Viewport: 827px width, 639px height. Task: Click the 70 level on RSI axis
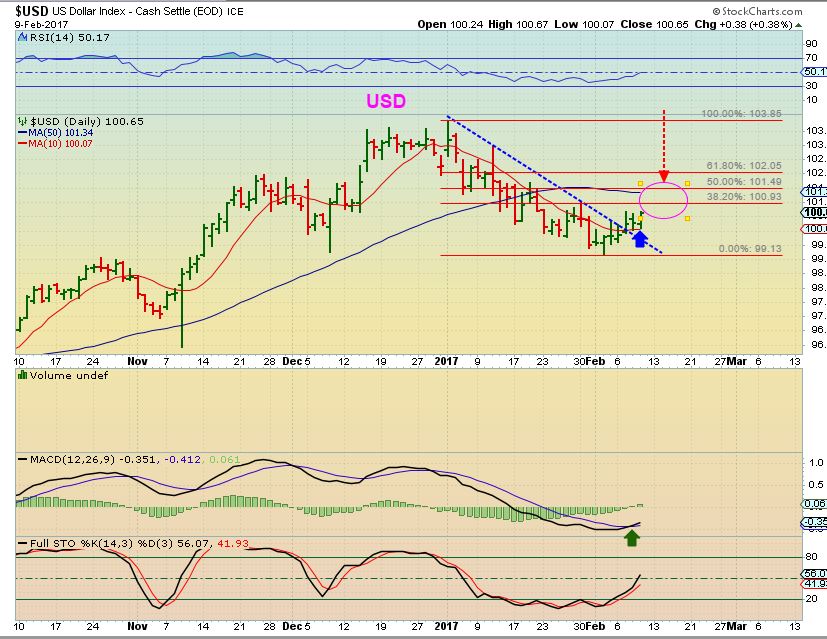[812, 57]
